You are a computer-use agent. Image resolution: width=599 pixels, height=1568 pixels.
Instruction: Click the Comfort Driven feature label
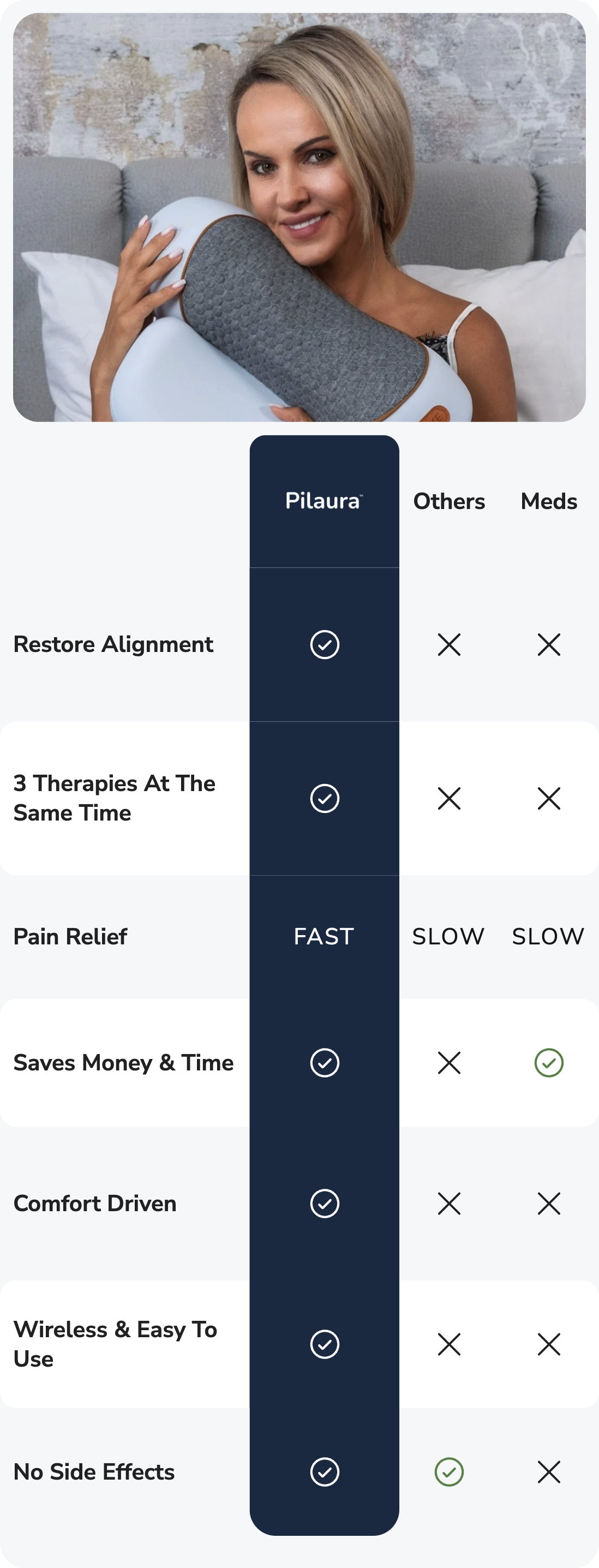pyautogui.click(x=95, y=1204)
